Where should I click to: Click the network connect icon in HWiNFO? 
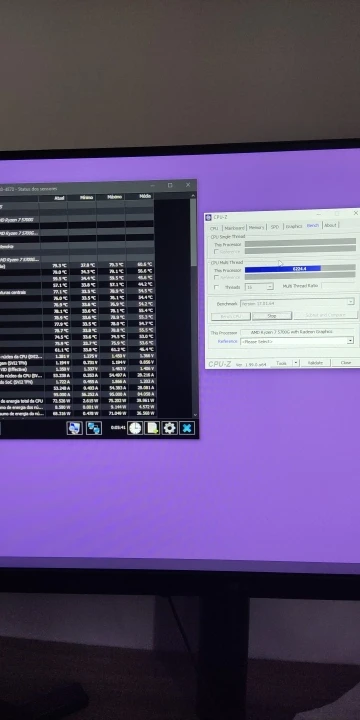94,428
